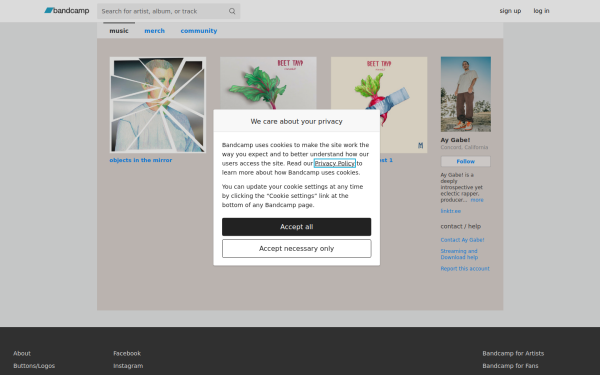Click the search magnifier icon
Viewport: 600px width, 375px height.
[232, 11]
